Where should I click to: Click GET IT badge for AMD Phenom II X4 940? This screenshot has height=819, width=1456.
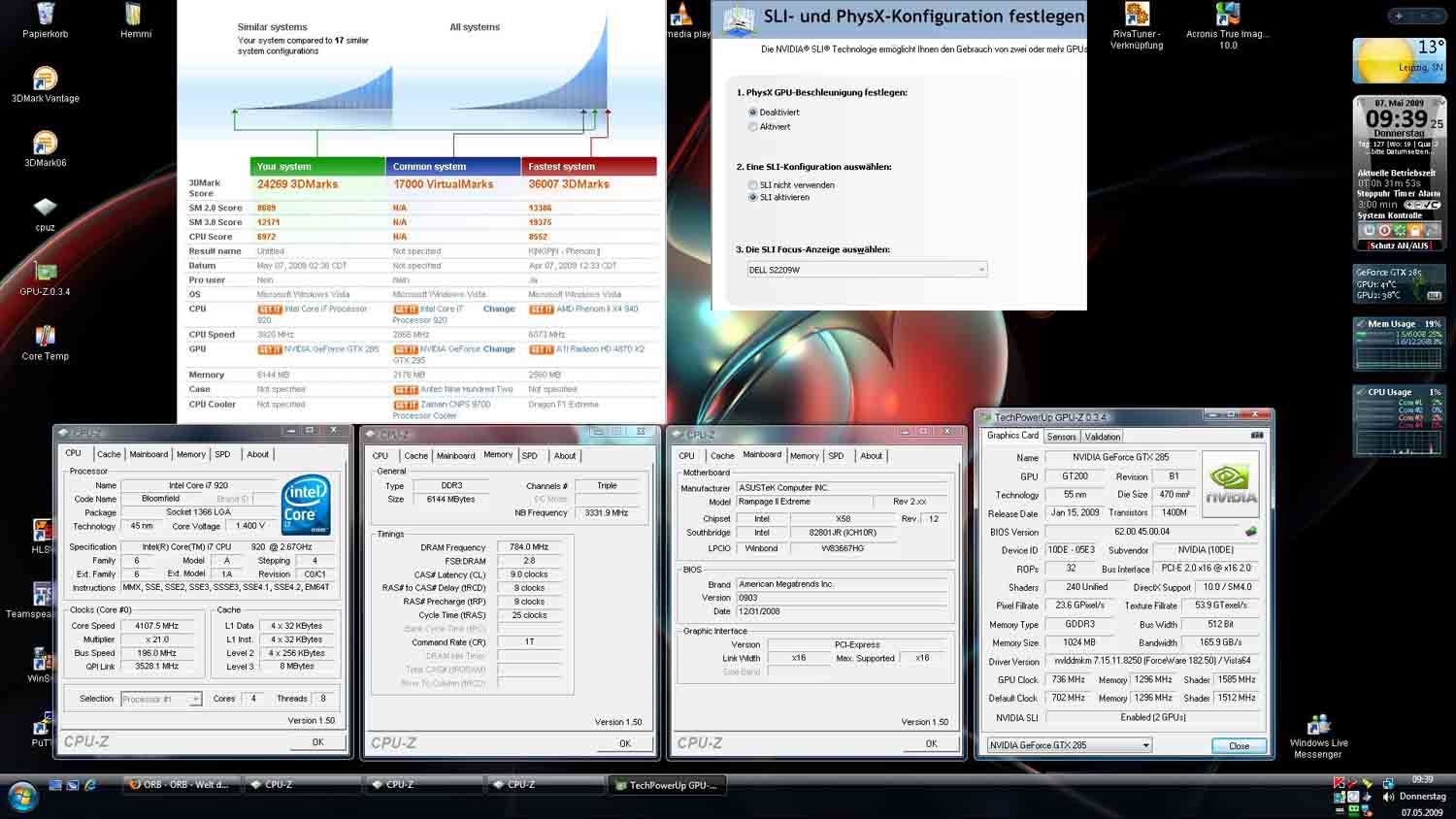pyautogui.click(x=541, y=310)
